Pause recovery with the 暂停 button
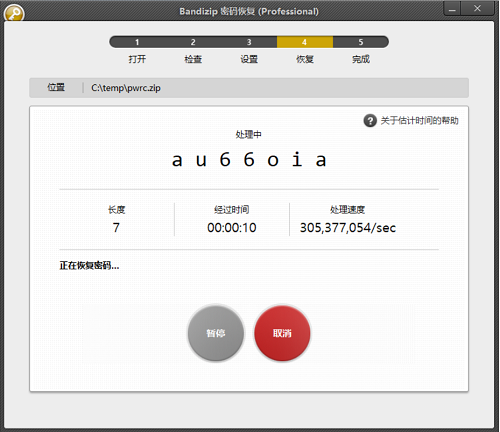 pos(216,333)
